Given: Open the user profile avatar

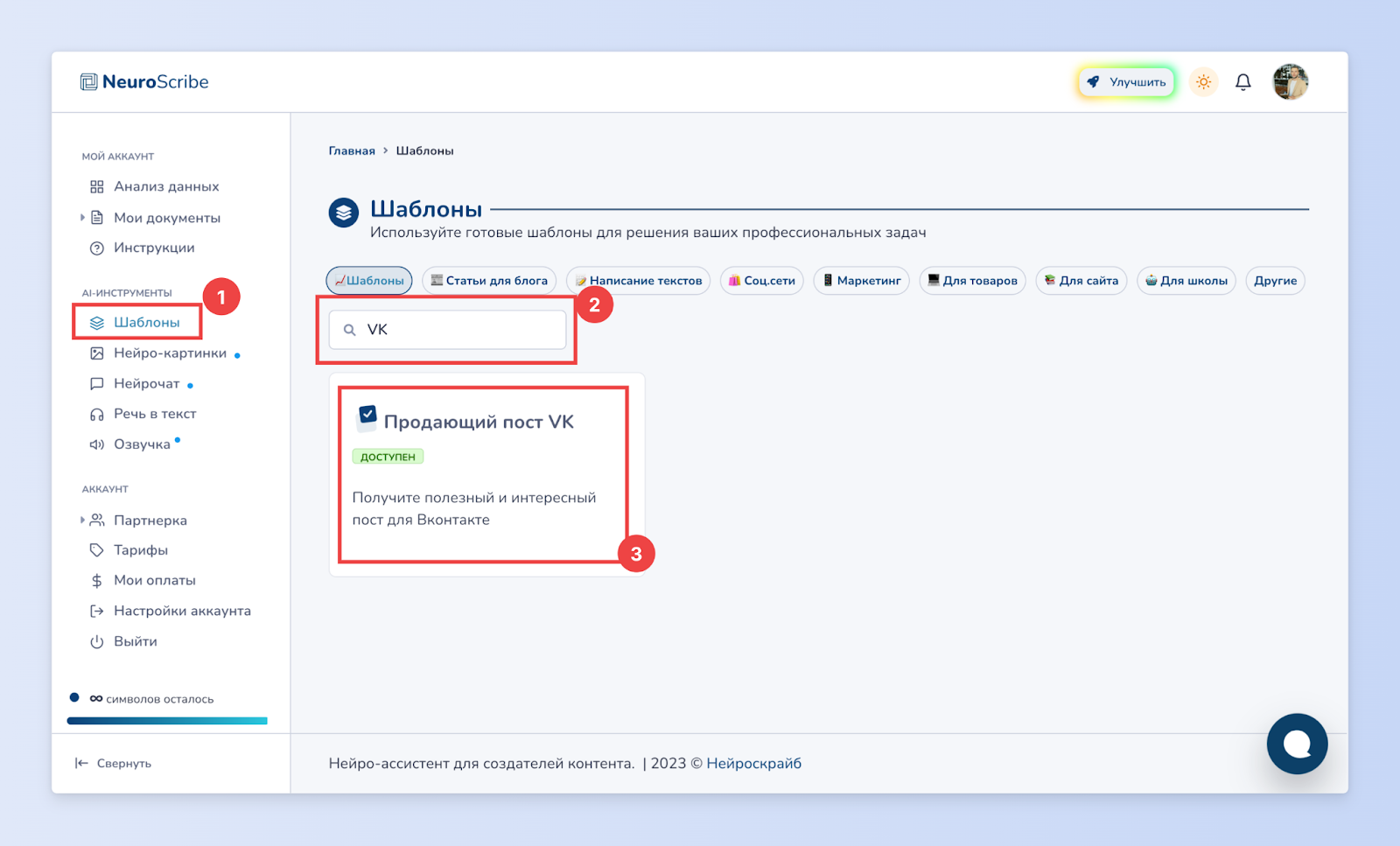Looking at the screenshot, I should pos(1290,82).
